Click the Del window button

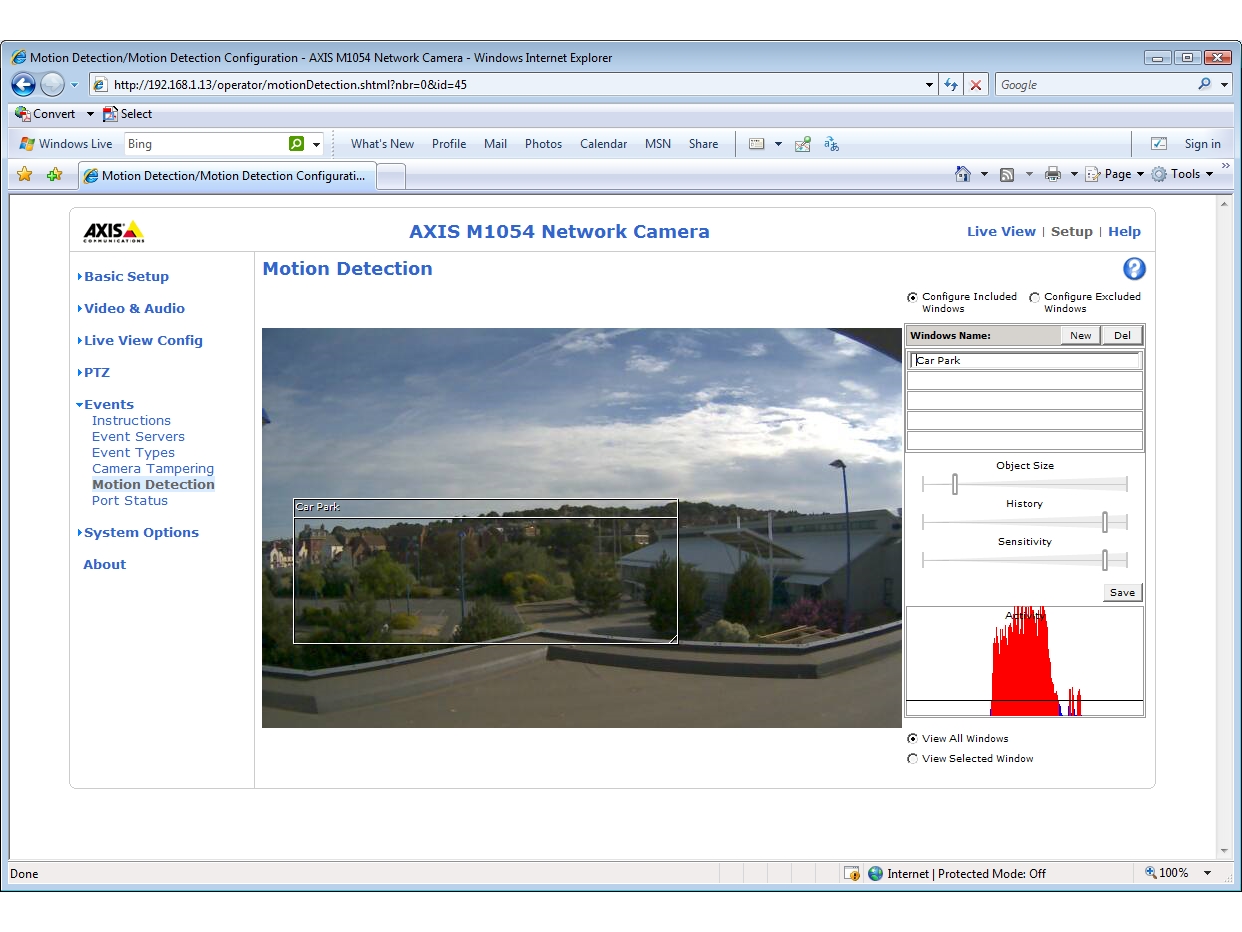1122,336
